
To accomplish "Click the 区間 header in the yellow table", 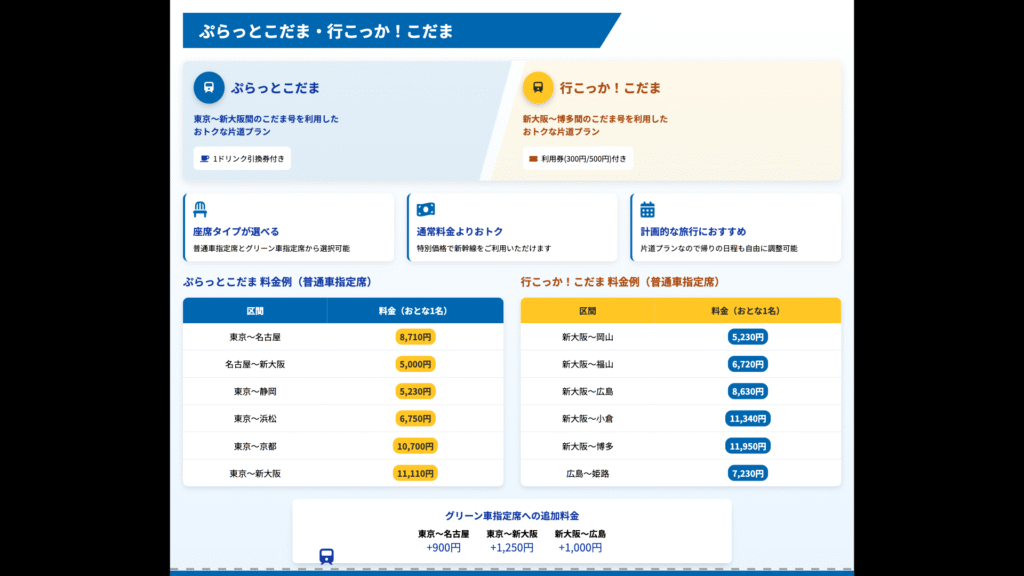I will (x=587, y=311).
